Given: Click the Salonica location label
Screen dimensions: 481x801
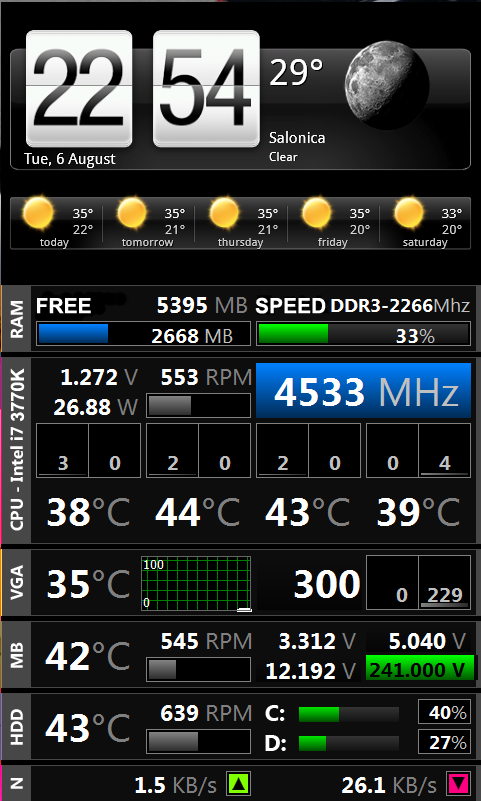Looking at the screenshot, I should [x=297, y=137].
